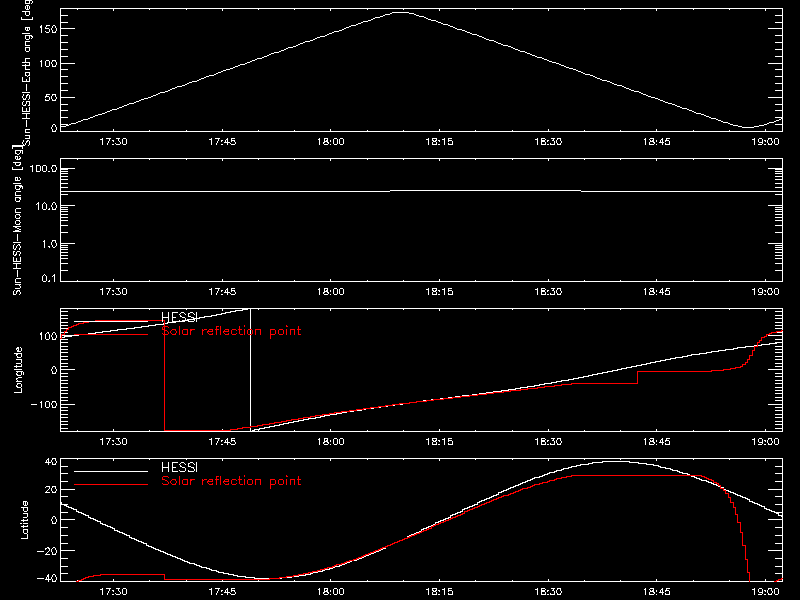The height and width of the screenshot is (600, 800).
Task: Click tick '10.0' on Moon angle axis
Action: point(46,206)
